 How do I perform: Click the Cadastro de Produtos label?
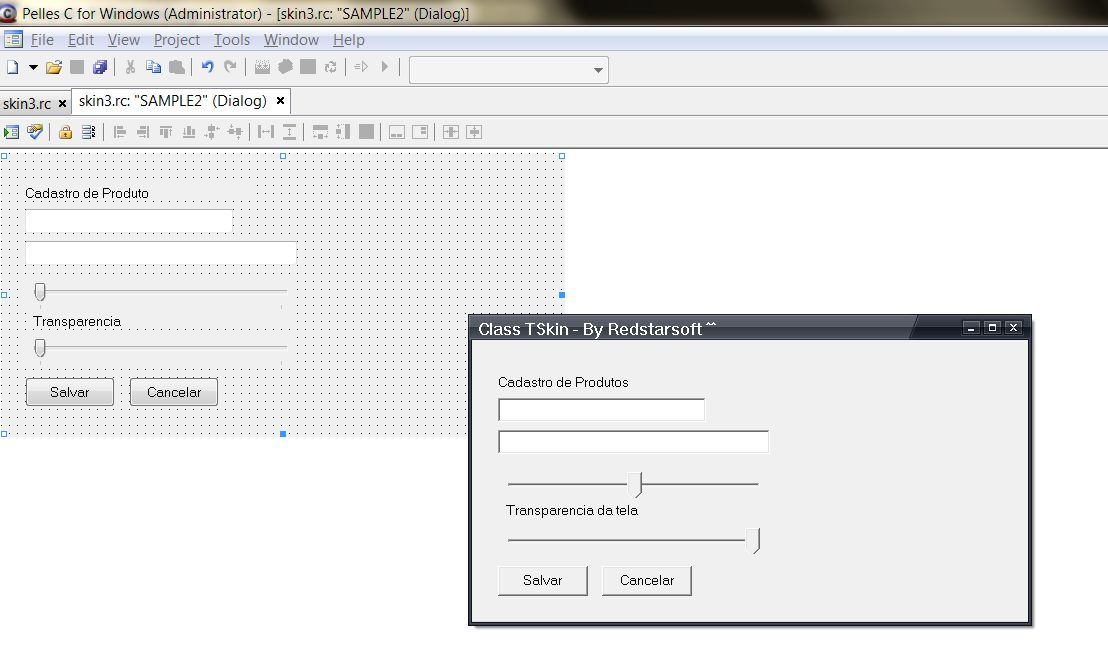(x=563, y=382)
